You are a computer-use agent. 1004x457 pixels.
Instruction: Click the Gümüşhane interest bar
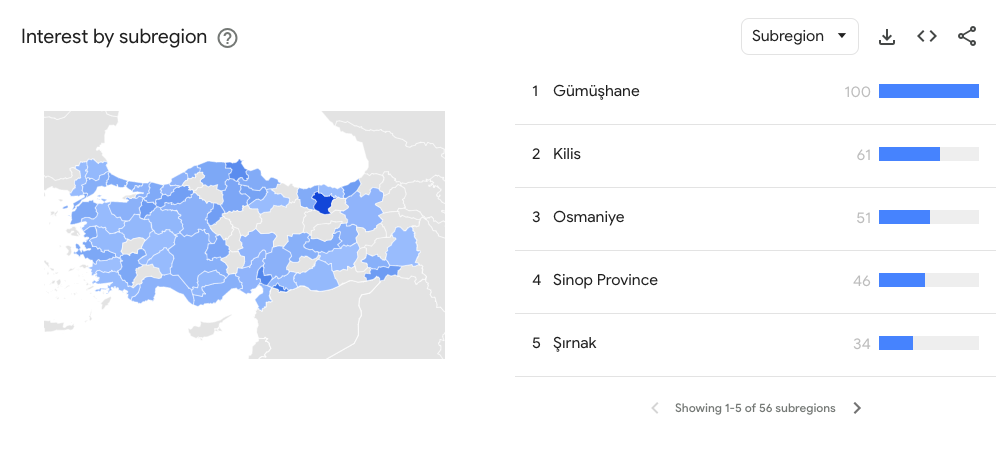point(928,91)
